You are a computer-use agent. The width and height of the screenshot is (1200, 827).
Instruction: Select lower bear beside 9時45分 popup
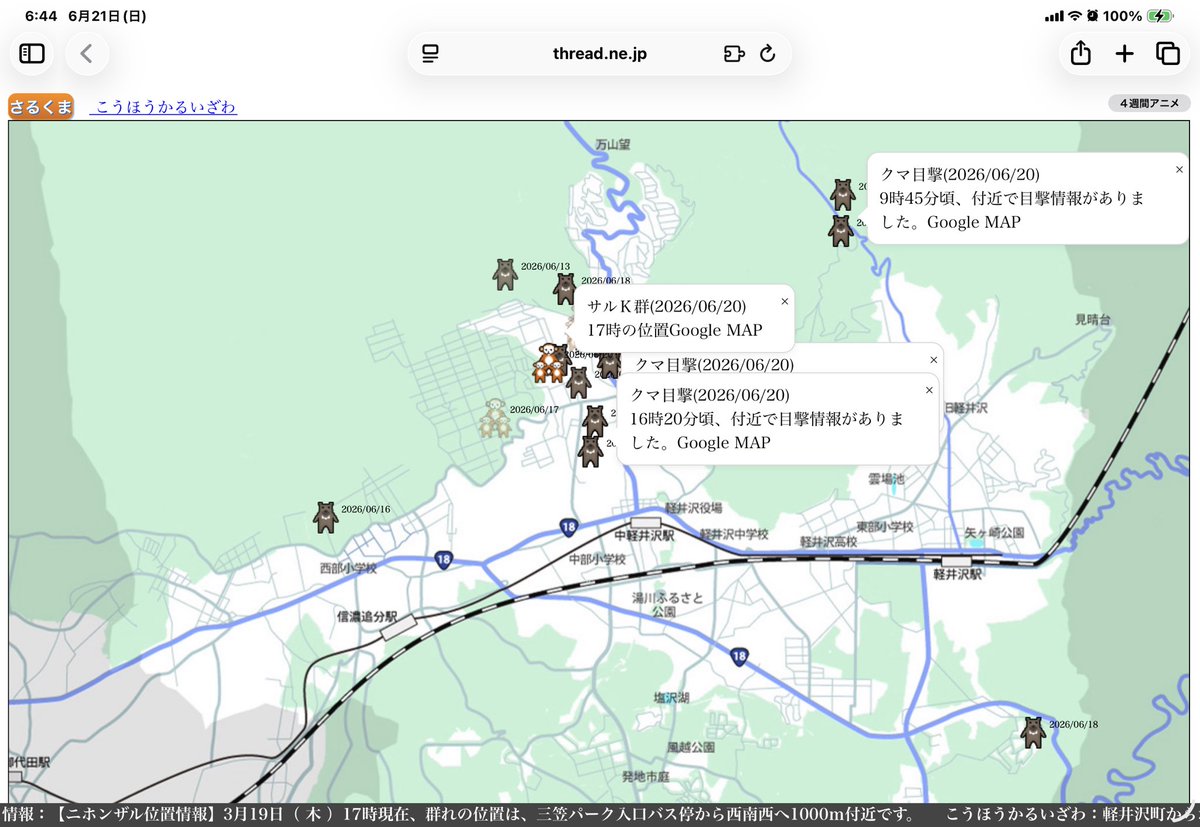(x=841, y=231)
